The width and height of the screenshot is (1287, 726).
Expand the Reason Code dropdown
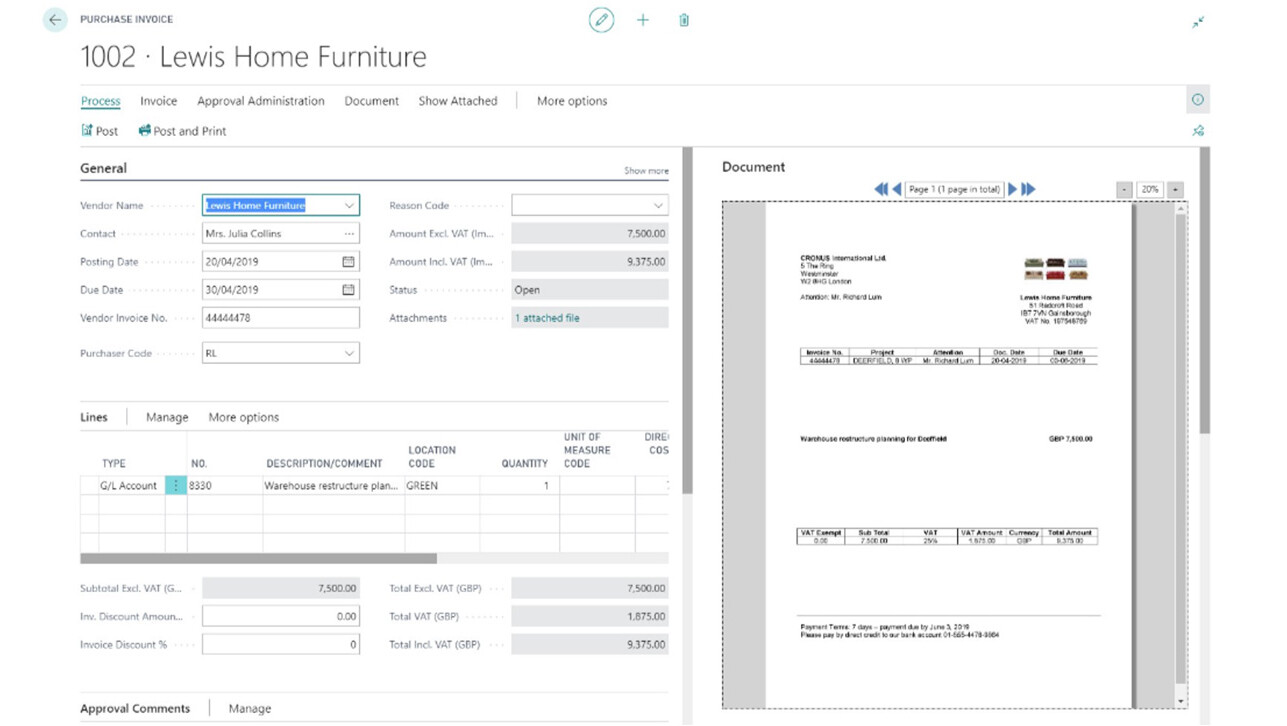click(657, 206)
